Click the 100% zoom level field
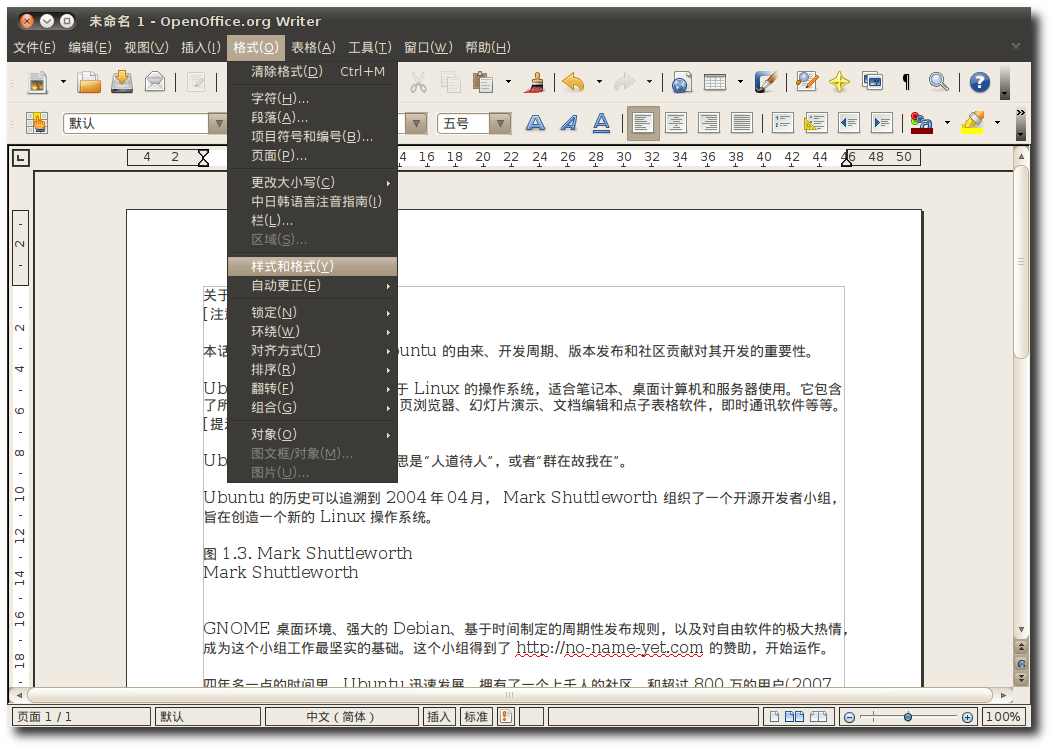This screenshot has width=1054, height=750. tap(1003, 717)
